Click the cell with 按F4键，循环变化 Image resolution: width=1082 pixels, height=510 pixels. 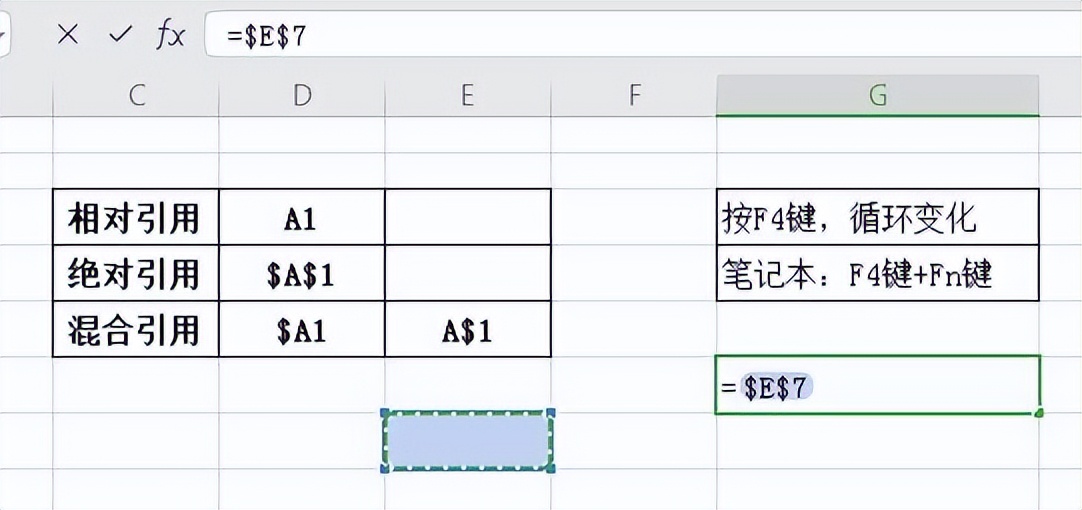(878, 217)
